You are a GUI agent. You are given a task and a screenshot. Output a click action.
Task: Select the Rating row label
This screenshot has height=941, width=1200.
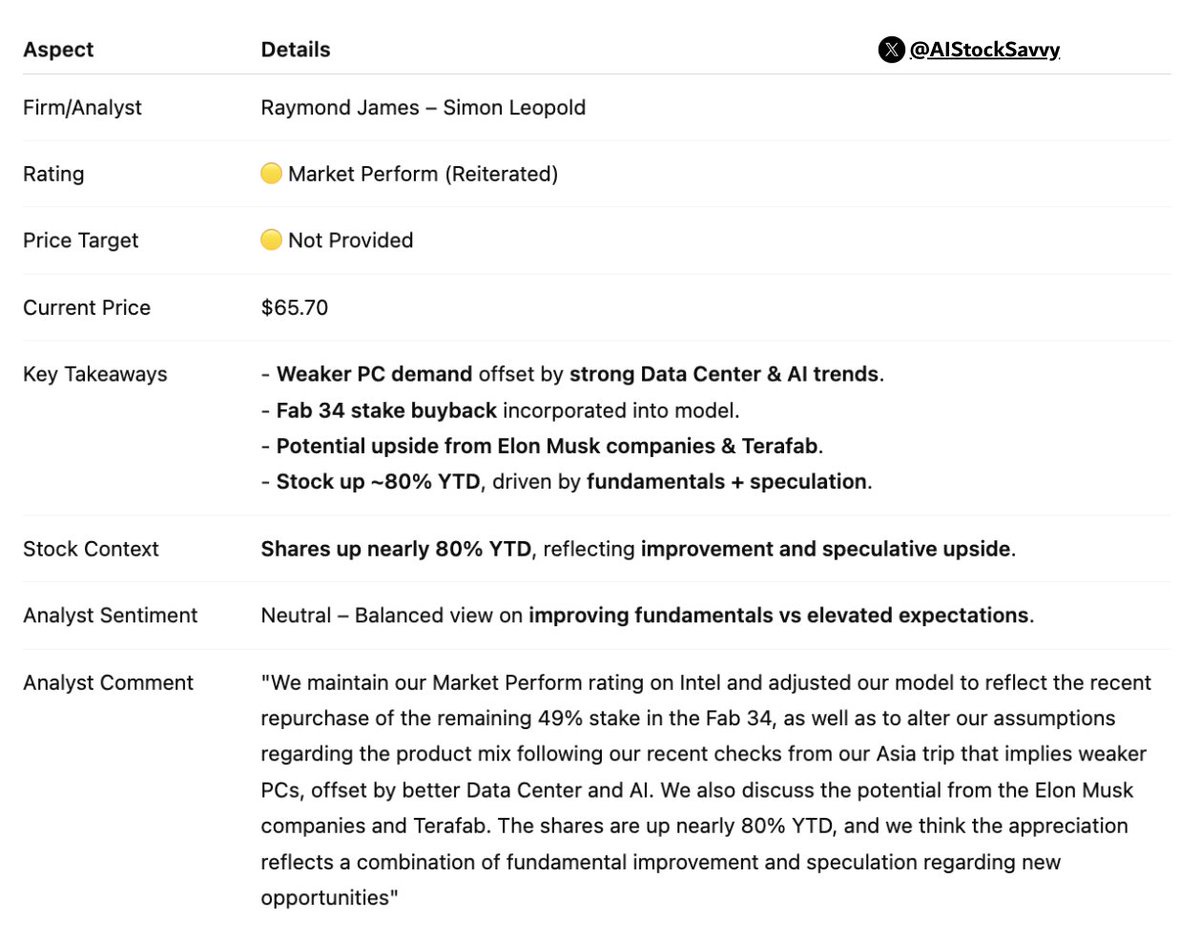(53, 174)
